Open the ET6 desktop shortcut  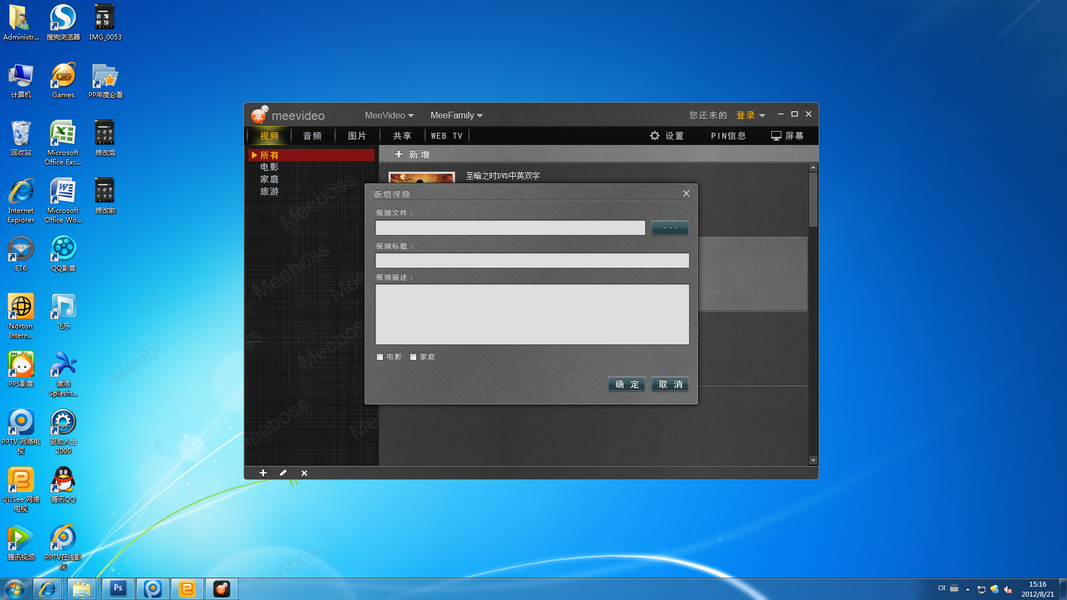(20, 254)
